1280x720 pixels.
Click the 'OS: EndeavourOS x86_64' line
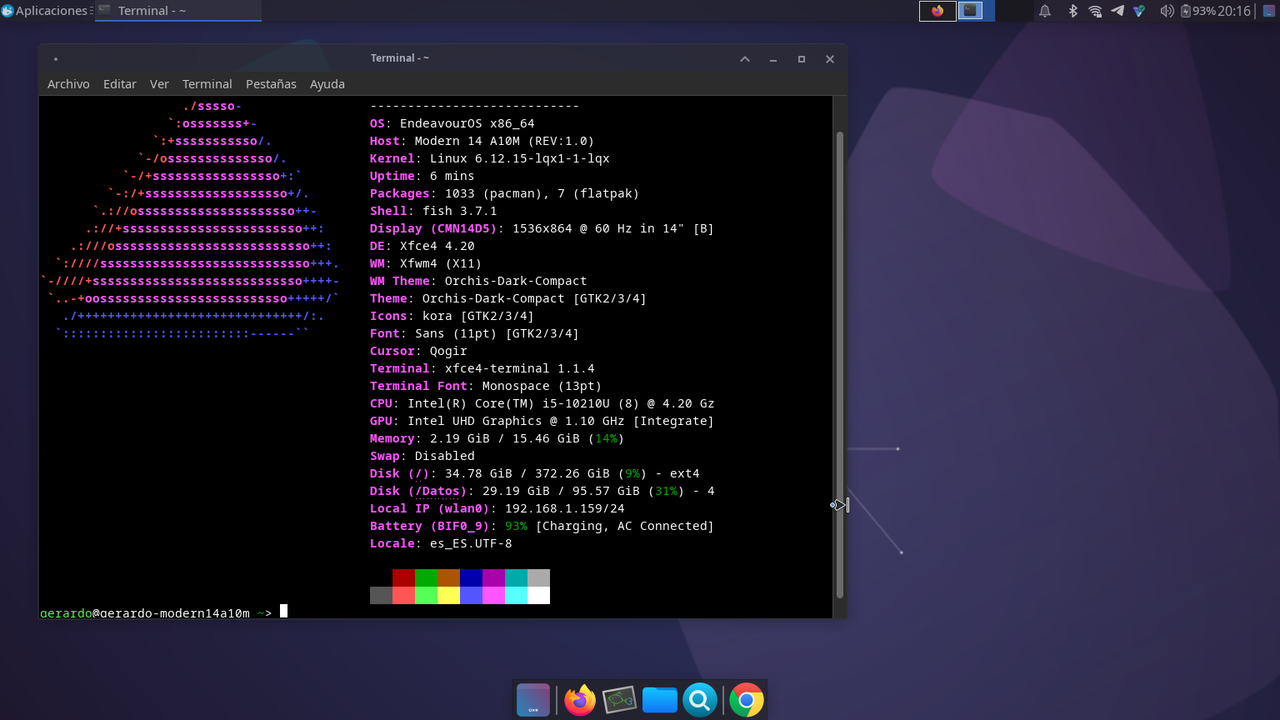click(x=452, y=124)
